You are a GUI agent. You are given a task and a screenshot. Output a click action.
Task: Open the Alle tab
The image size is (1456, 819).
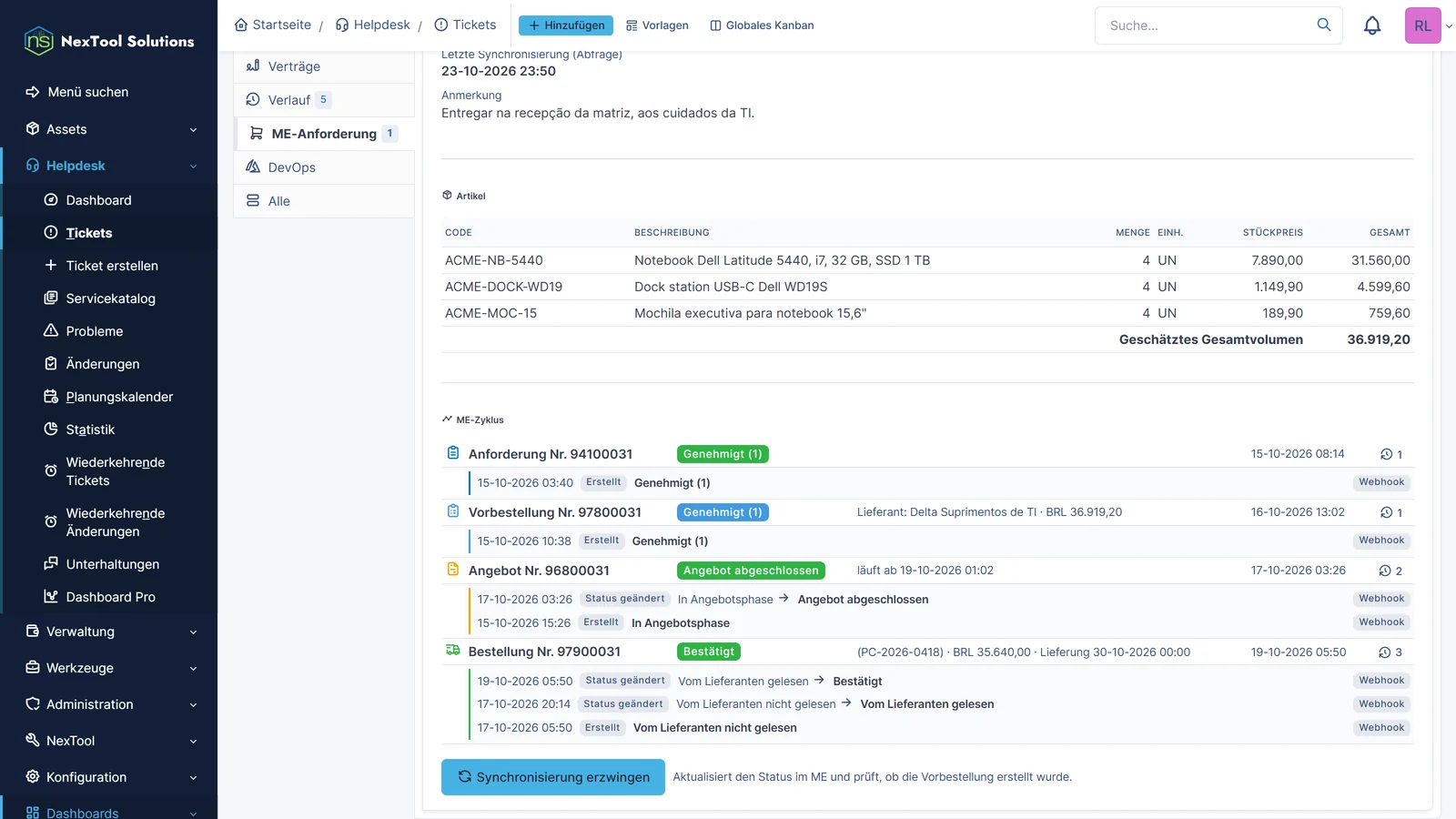click(324, 201)
